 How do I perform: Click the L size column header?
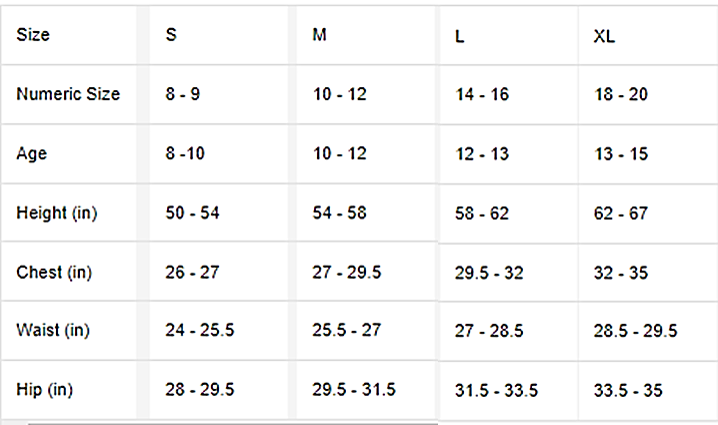tap(459, 37)
